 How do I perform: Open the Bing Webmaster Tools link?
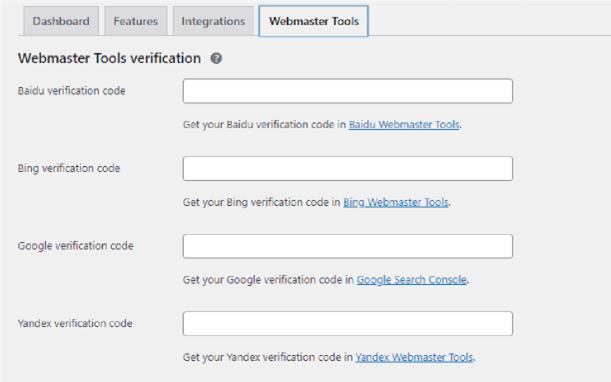tap(396, 202)
